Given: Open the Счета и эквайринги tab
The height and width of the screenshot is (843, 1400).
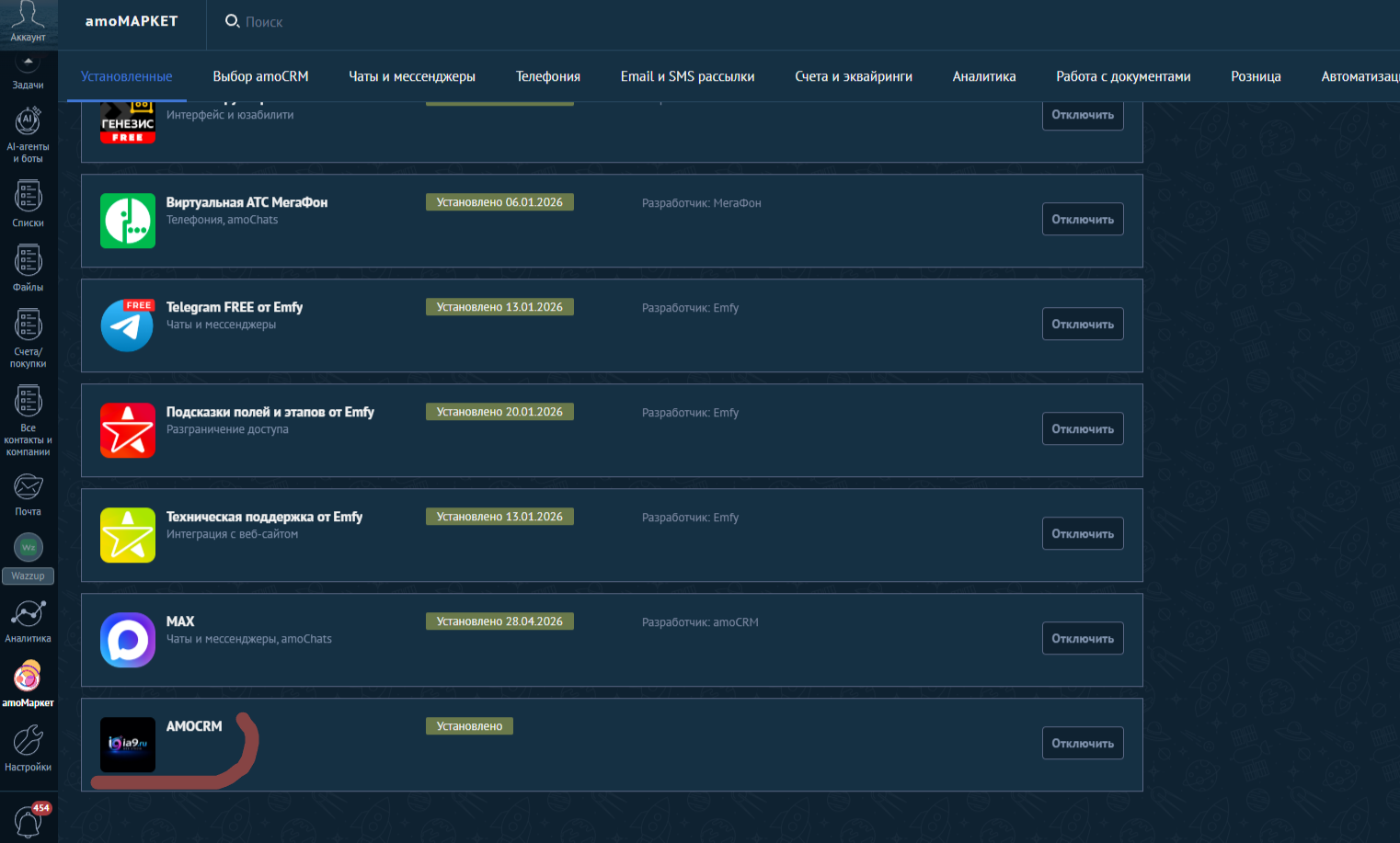Looking at the screenshot, I should tap(854, 76).
